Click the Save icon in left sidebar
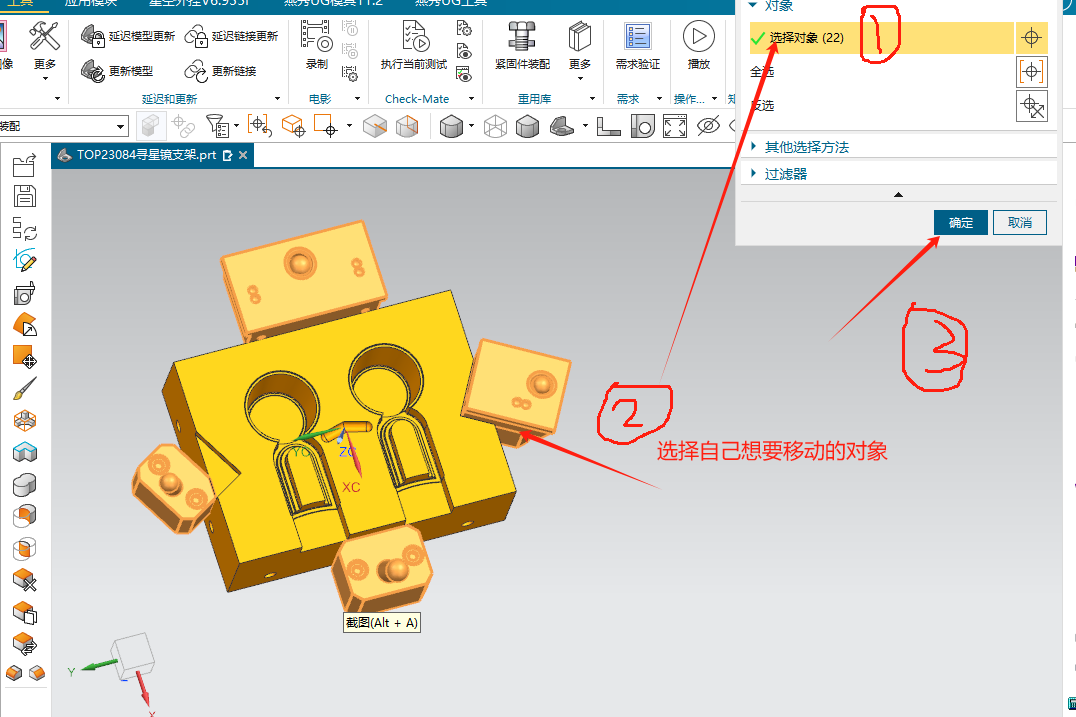Viewport: 1076px width, 717px height. point(24,195)
